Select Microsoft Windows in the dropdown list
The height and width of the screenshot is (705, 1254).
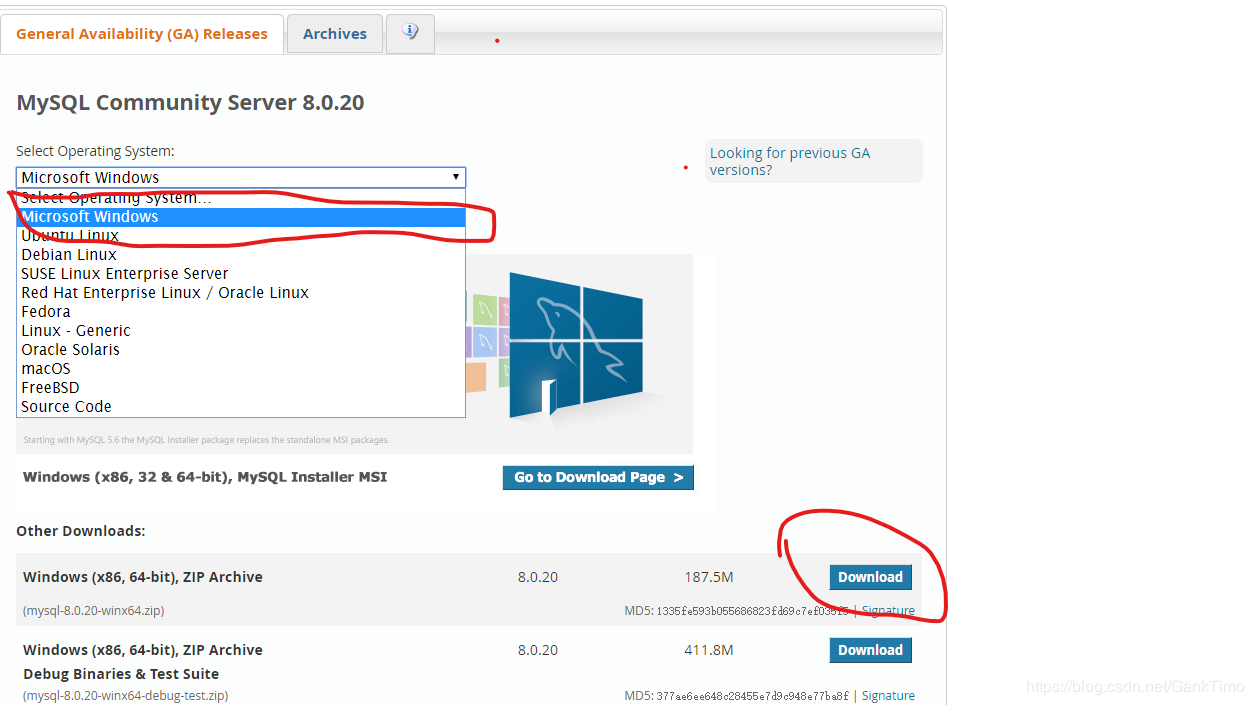241,217
